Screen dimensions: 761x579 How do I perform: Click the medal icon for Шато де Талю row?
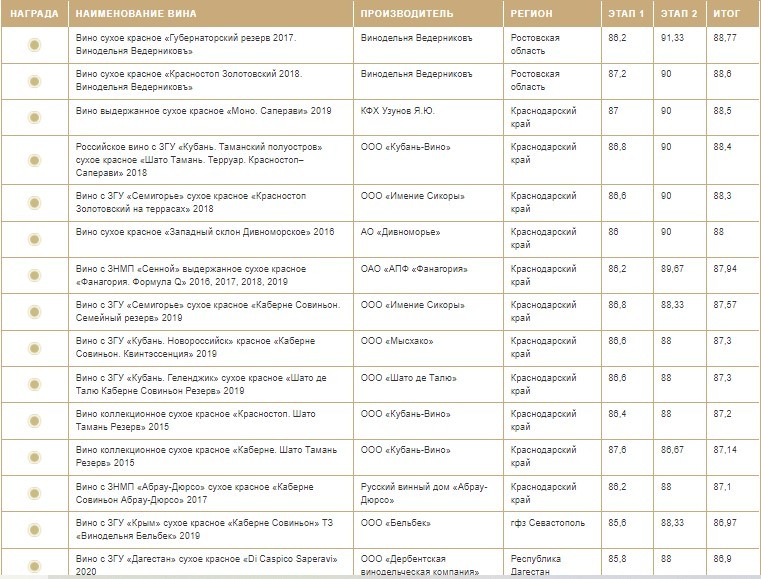tap(34, 384)
